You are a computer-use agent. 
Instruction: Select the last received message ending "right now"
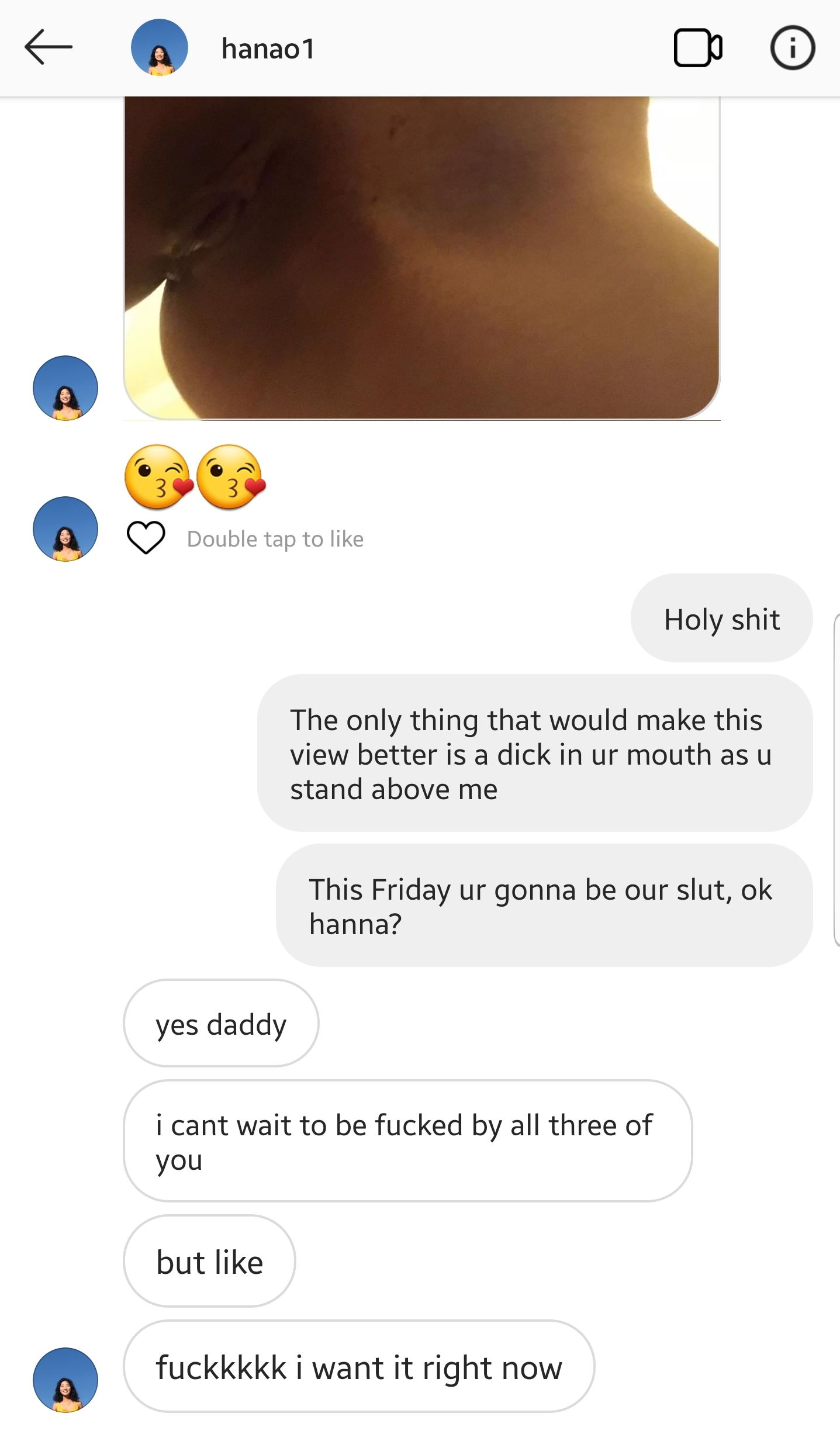click(358, 1367)
